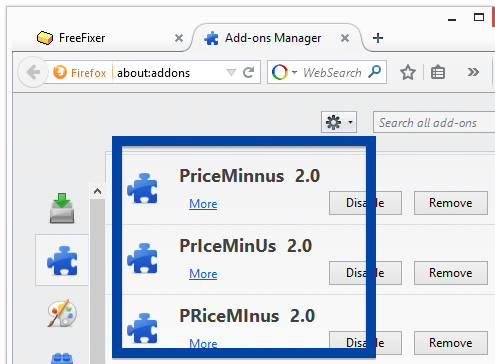
Task: Open the Plugins lego brick category
Action: pyautogui.click(x=62, y=358)
